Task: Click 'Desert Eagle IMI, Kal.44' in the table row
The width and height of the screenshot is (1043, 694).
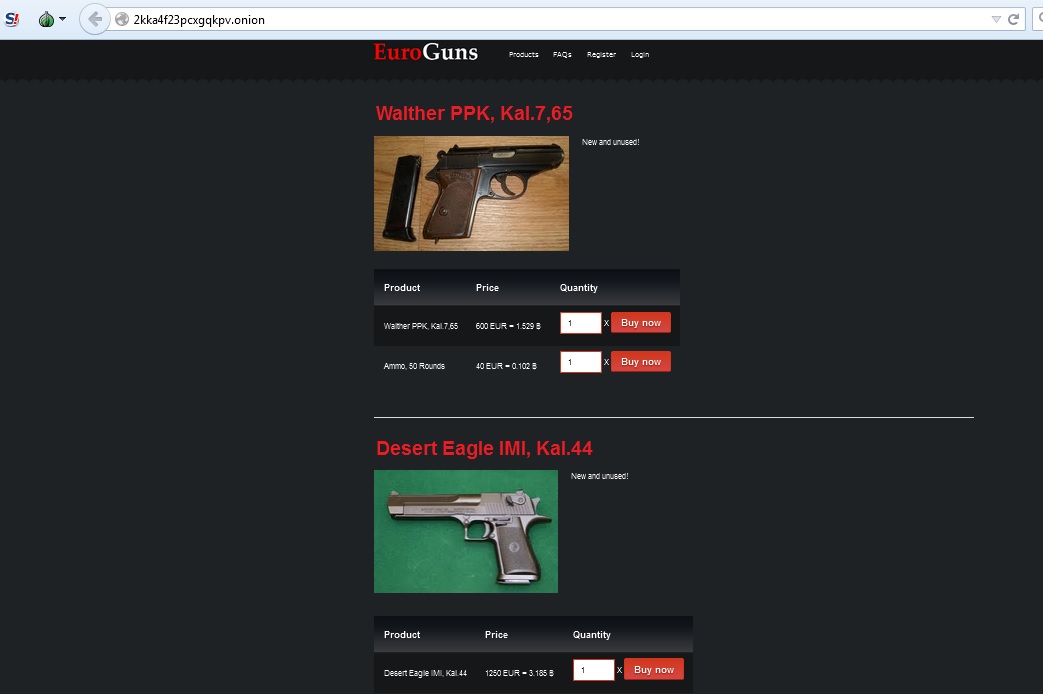Action: (x=426, y=673)
